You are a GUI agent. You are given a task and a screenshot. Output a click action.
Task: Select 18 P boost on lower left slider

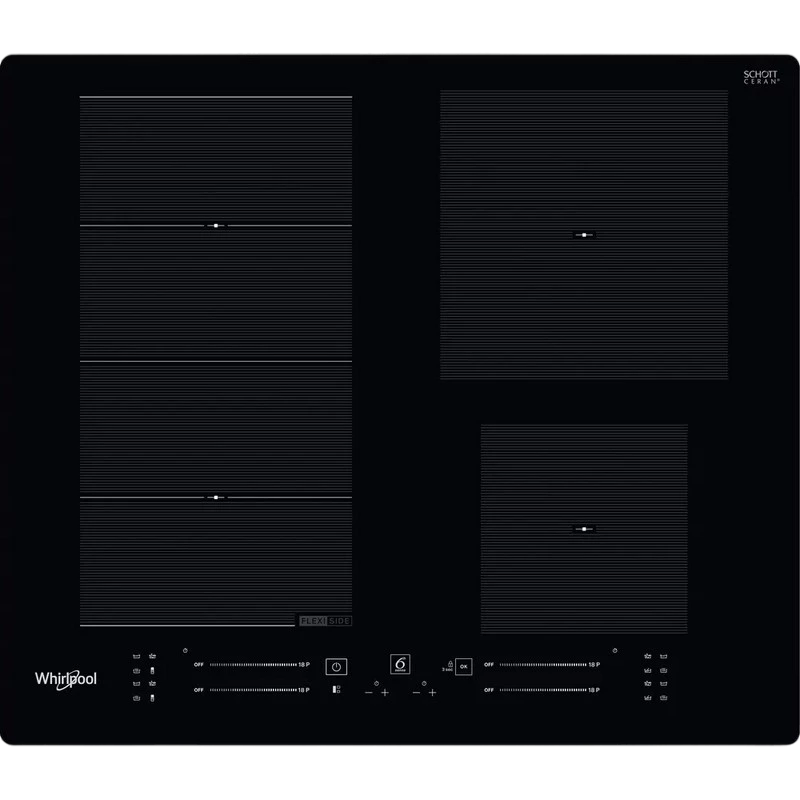[x=304, y=690]
